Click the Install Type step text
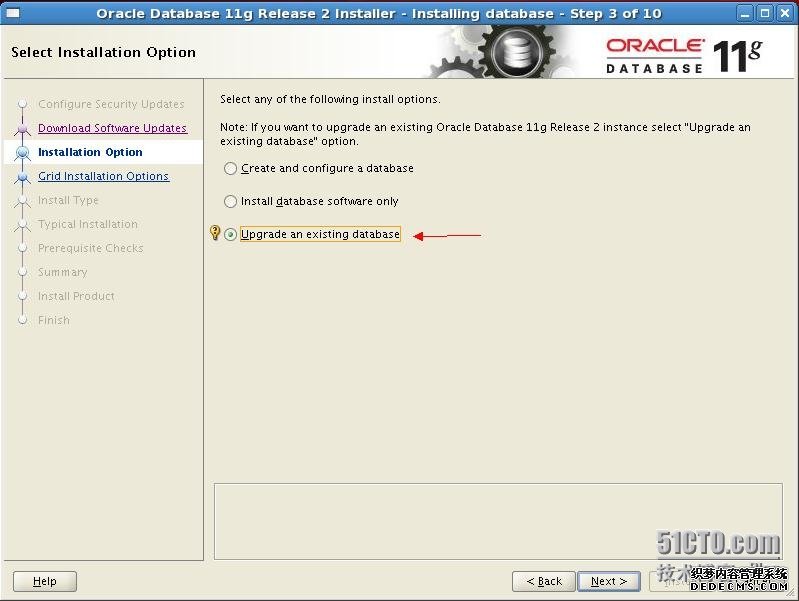Image resolution: width=799 pixels, height=601 pixels. pos(68,200)
